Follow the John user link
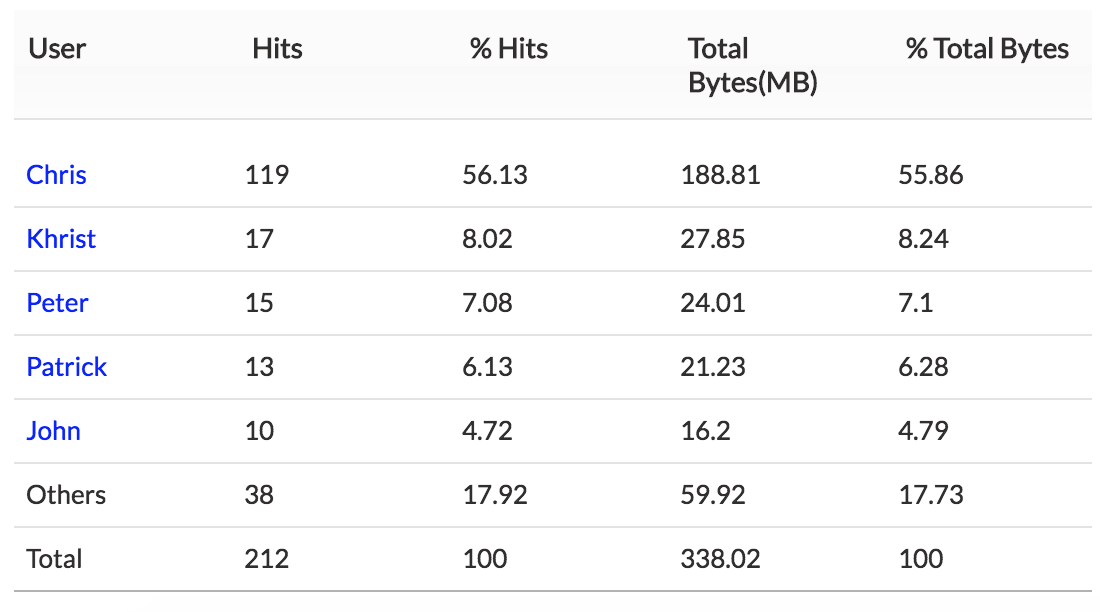Image resolution: width=1100 pixels, height=612 pixels. [x=53, y=431]
